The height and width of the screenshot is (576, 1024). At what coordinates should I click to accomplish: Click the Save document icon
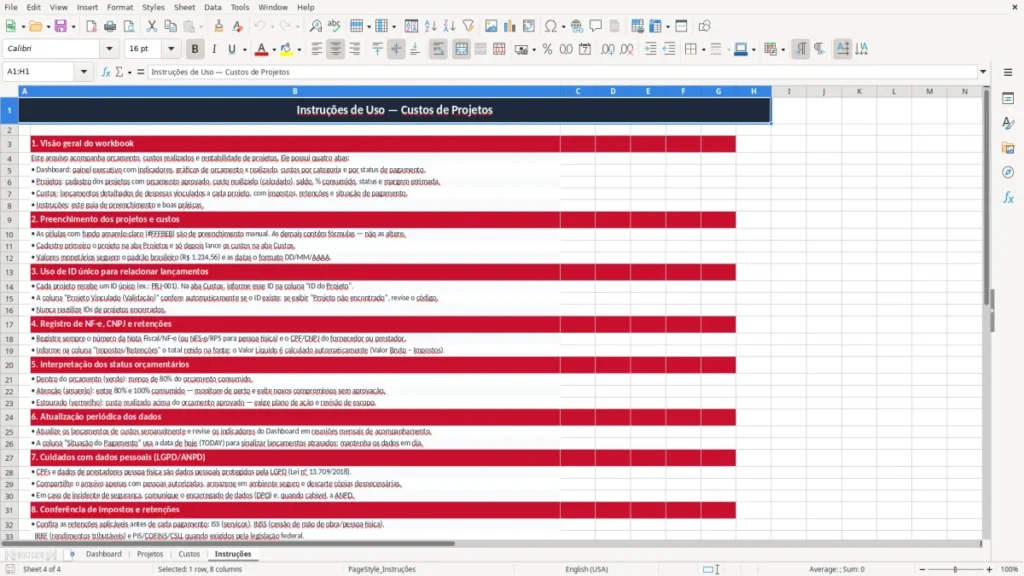coord(60,26)
